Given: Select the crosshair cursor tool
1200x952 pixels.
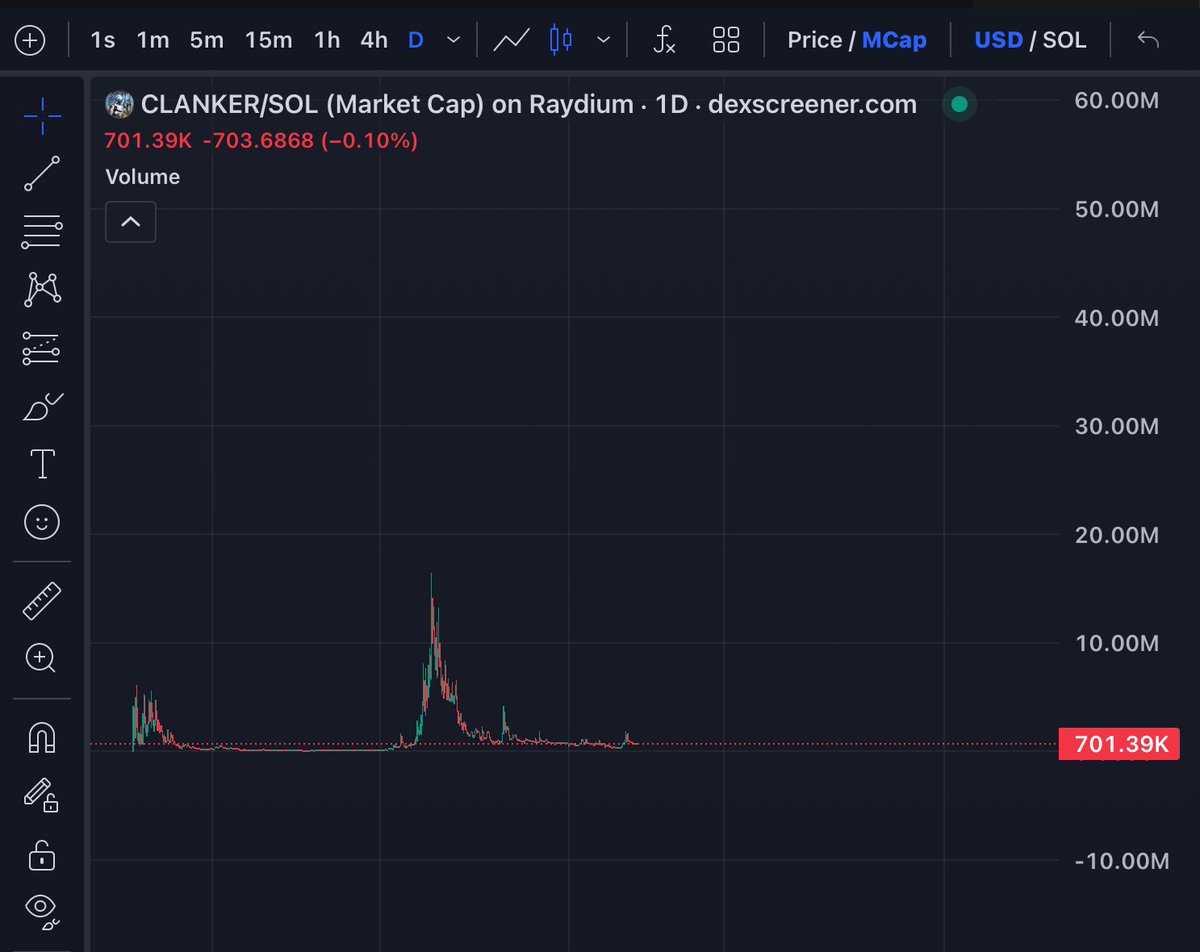Looking at the screenshot, I should 42,117.
